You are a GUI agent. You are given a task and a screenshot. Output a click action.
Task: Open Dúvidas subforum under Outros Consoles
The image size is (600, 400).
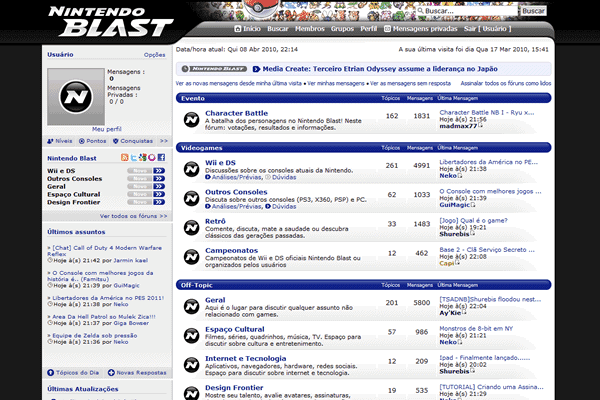click(284, 206)
